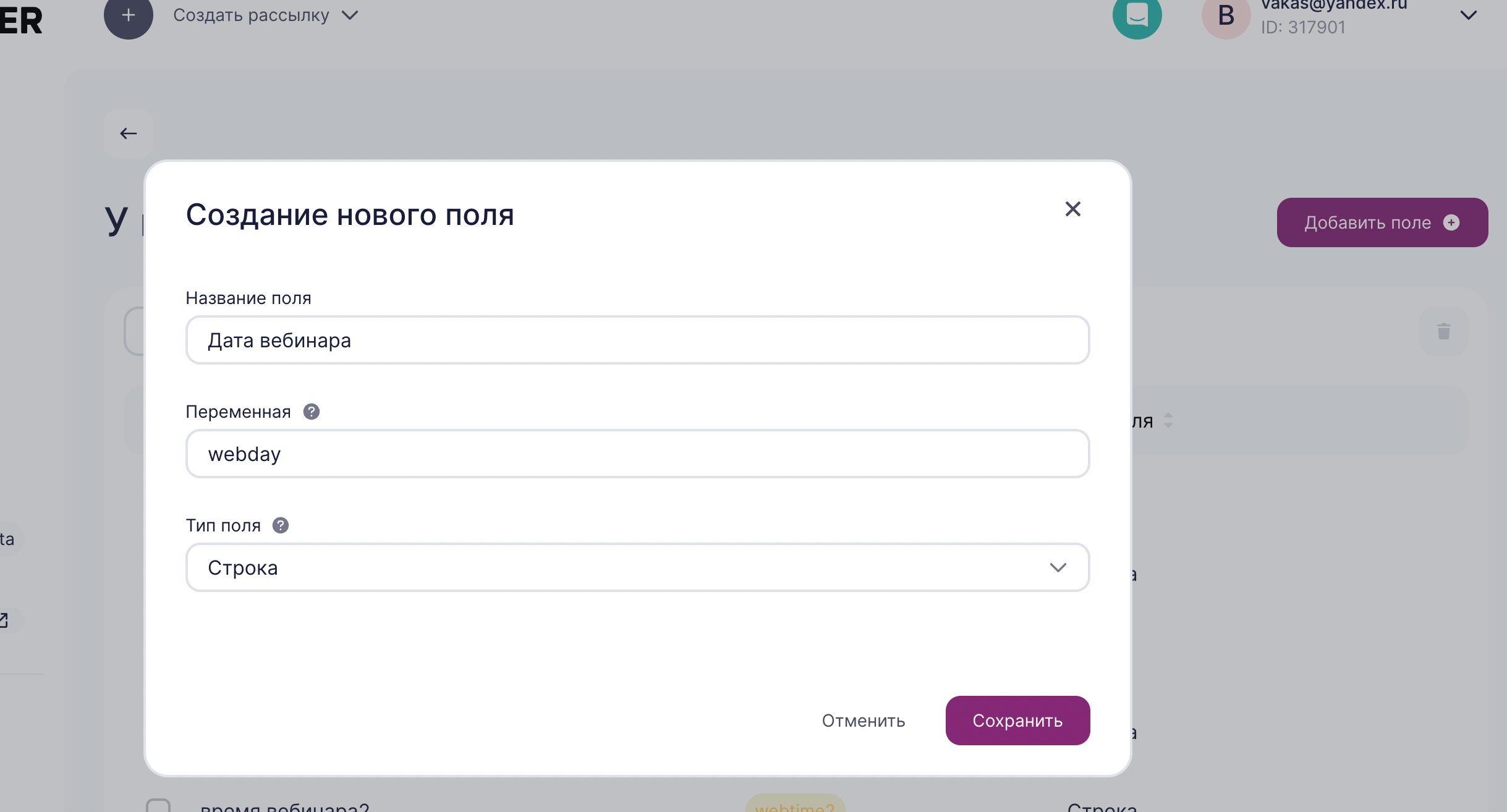Open the account menu chevron
The image size is (1507, 812).
point(1468,16)
